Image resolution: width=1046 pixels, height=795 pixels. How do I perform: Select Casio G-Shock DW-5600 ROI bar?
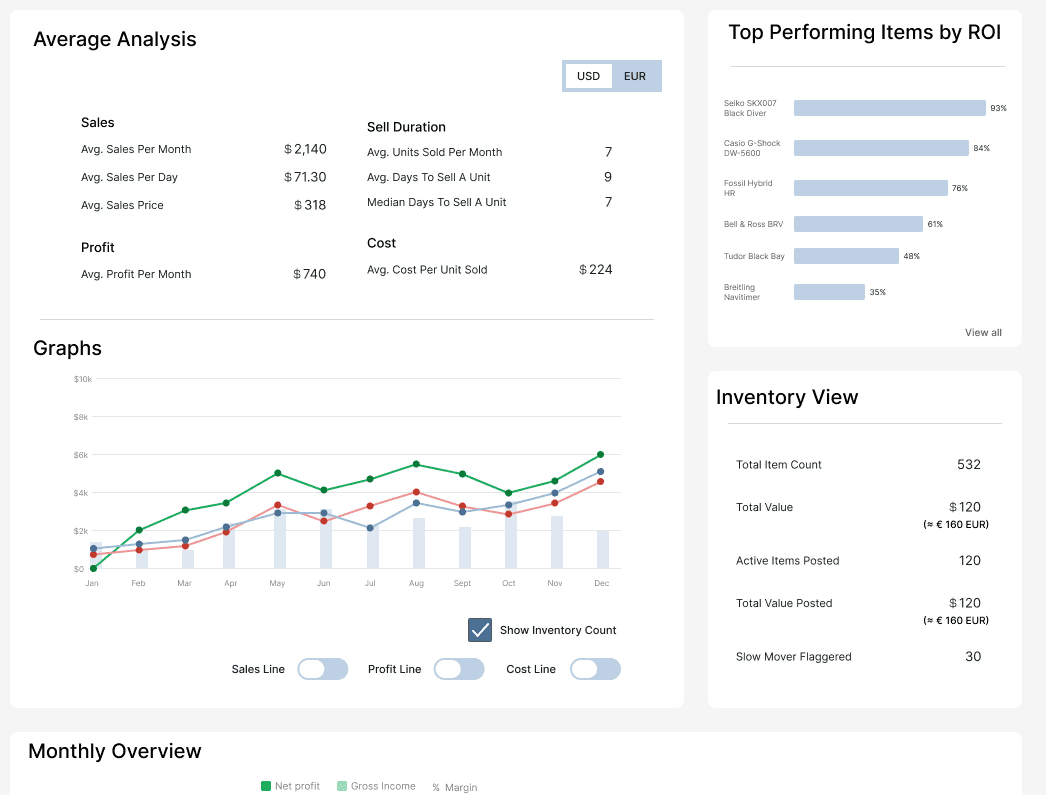pyautogui.click(x=881, y=148)
